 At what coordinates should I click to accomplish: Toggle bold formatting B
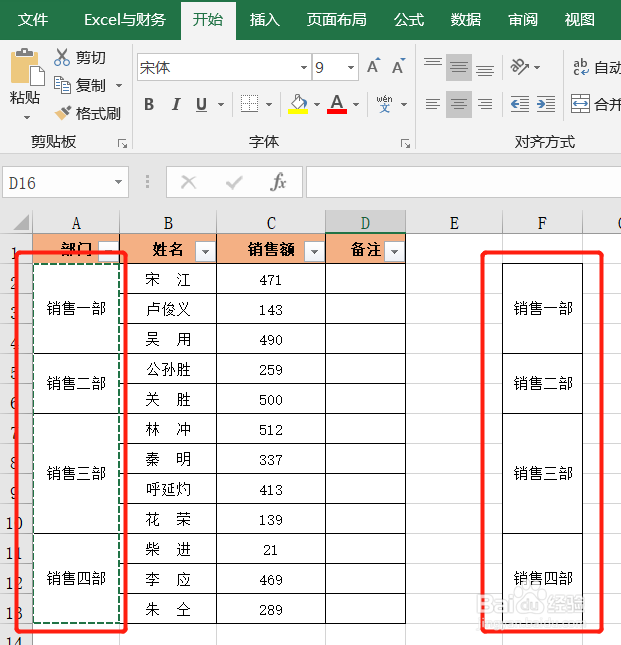click(x=149, y=104)
